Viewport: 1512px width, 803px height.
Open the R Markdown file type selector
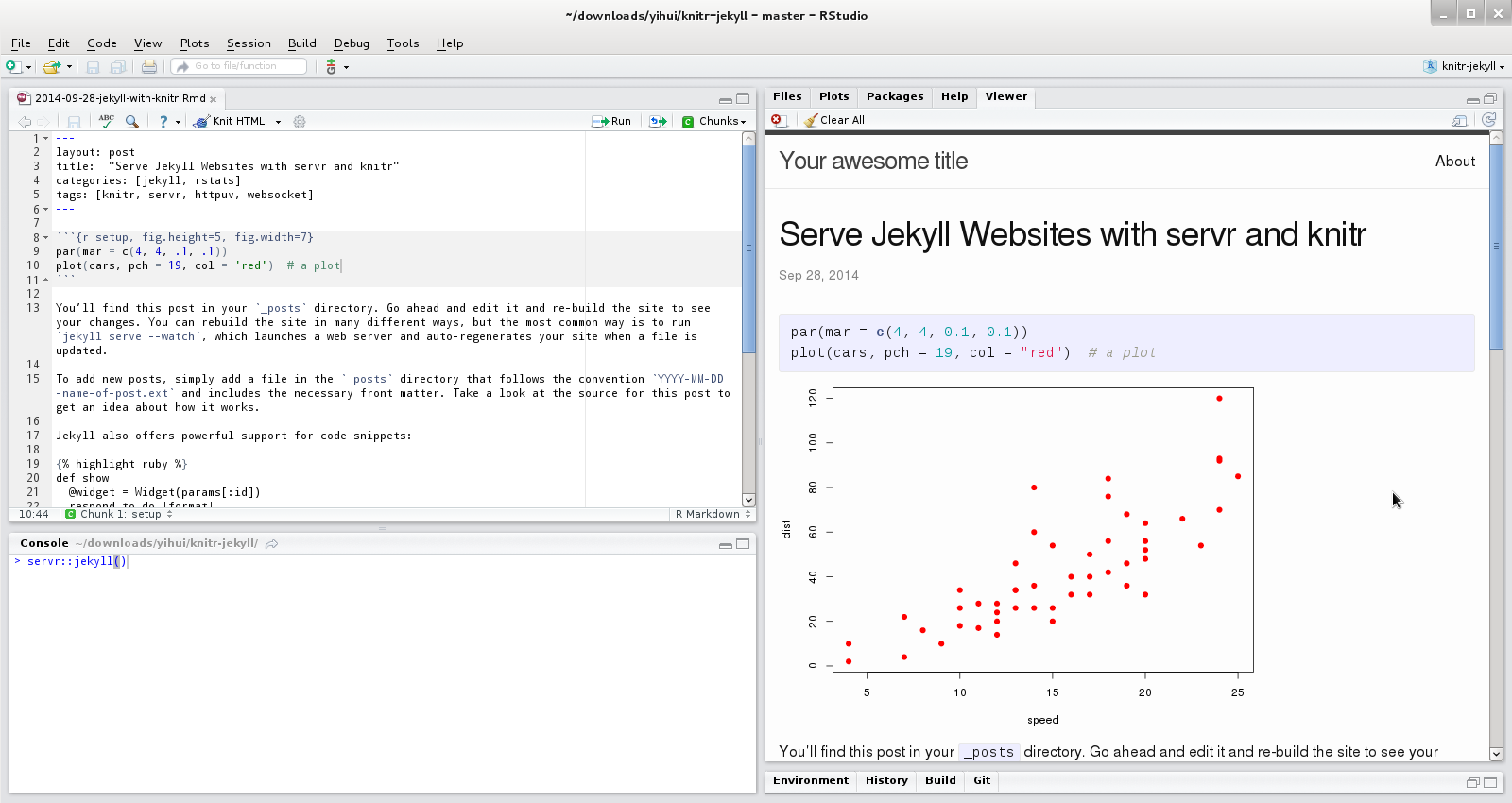pyautogui.click(x=713, y=514)
